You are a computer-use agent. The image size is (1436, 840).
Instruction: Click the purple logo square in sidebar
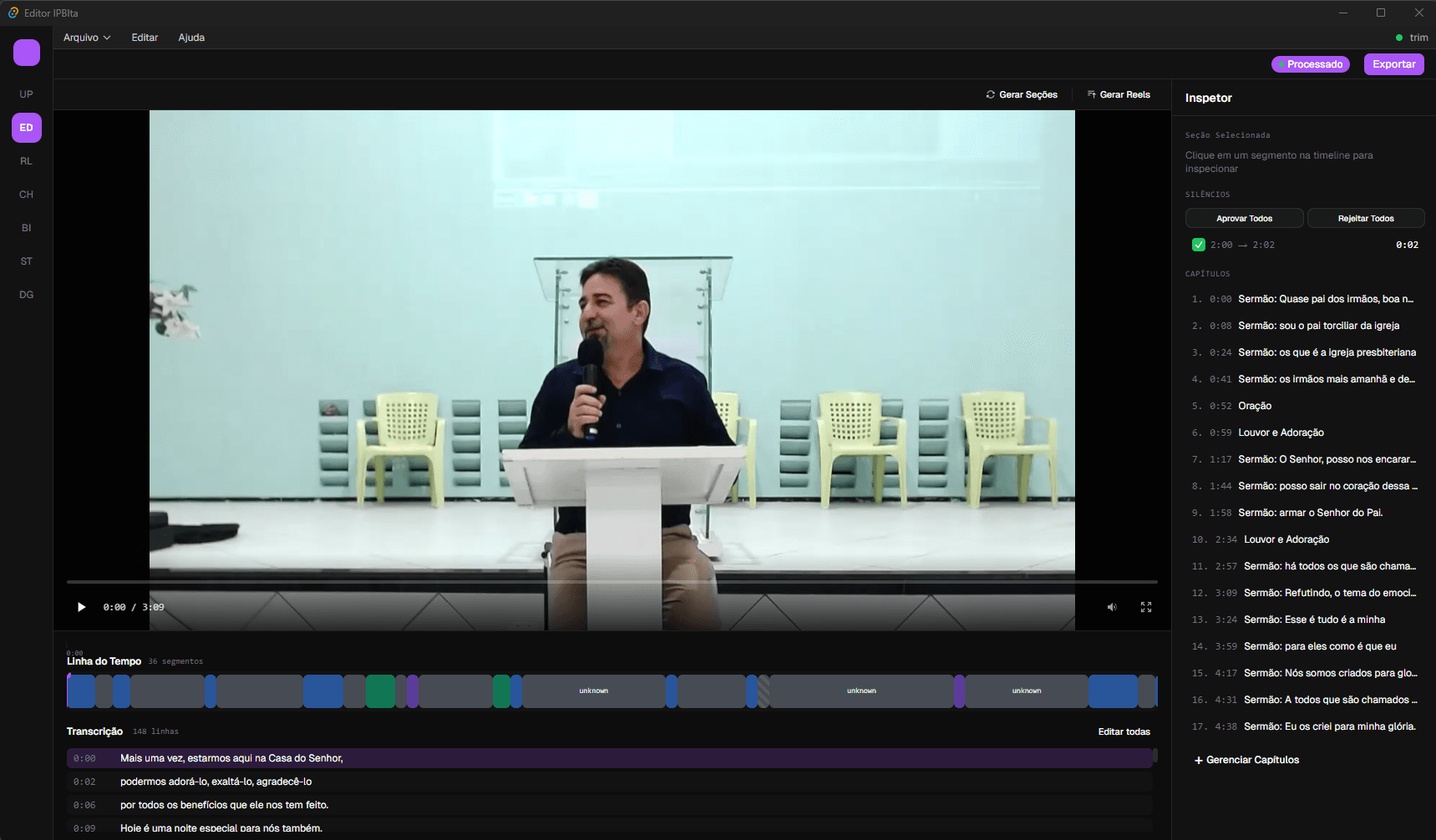[27, 53]
